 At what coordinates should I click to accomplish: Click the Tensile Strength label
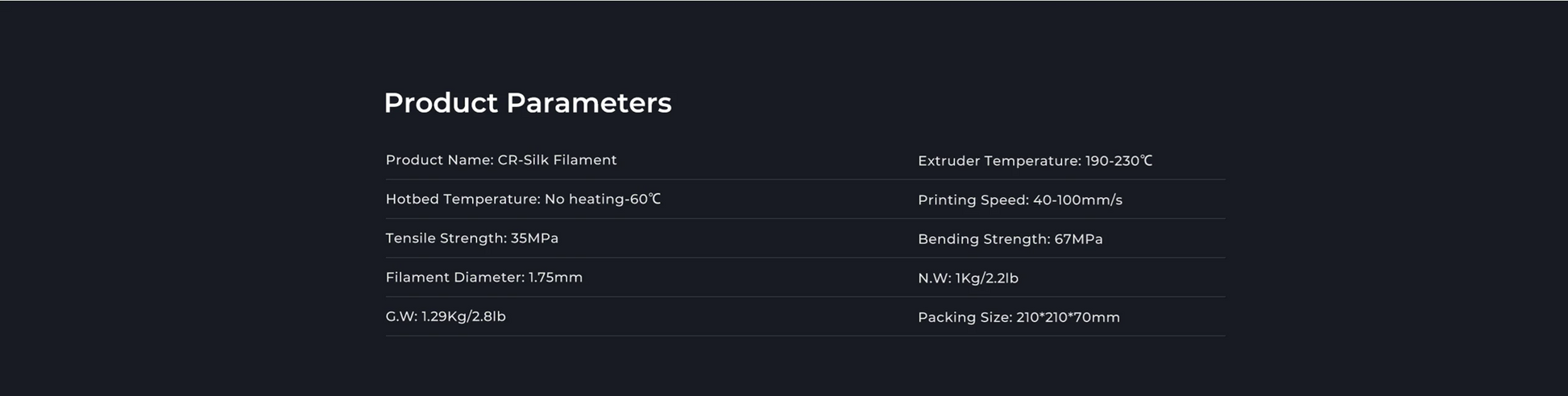(446, 238)
